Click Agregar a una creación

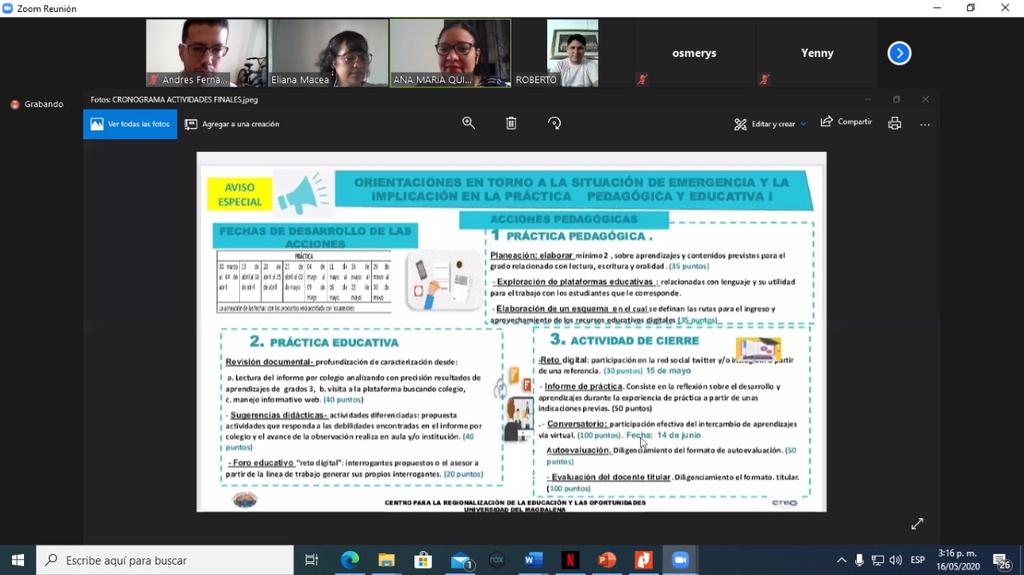point(232,124)
